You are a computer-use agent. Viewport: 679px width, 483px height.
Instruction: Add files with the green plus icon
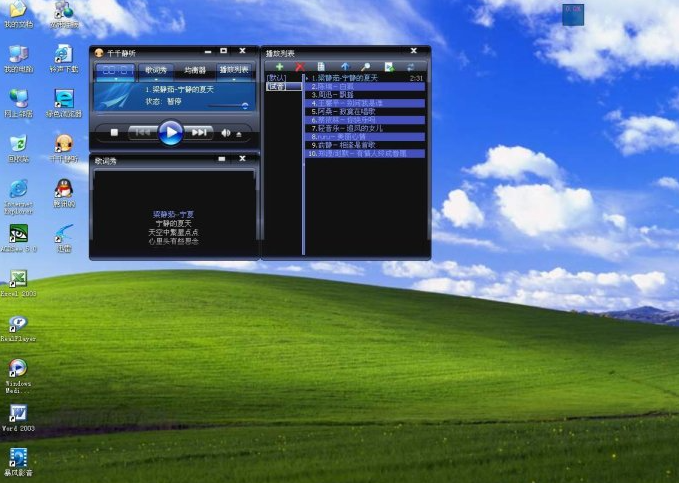[x=279, y=66]
